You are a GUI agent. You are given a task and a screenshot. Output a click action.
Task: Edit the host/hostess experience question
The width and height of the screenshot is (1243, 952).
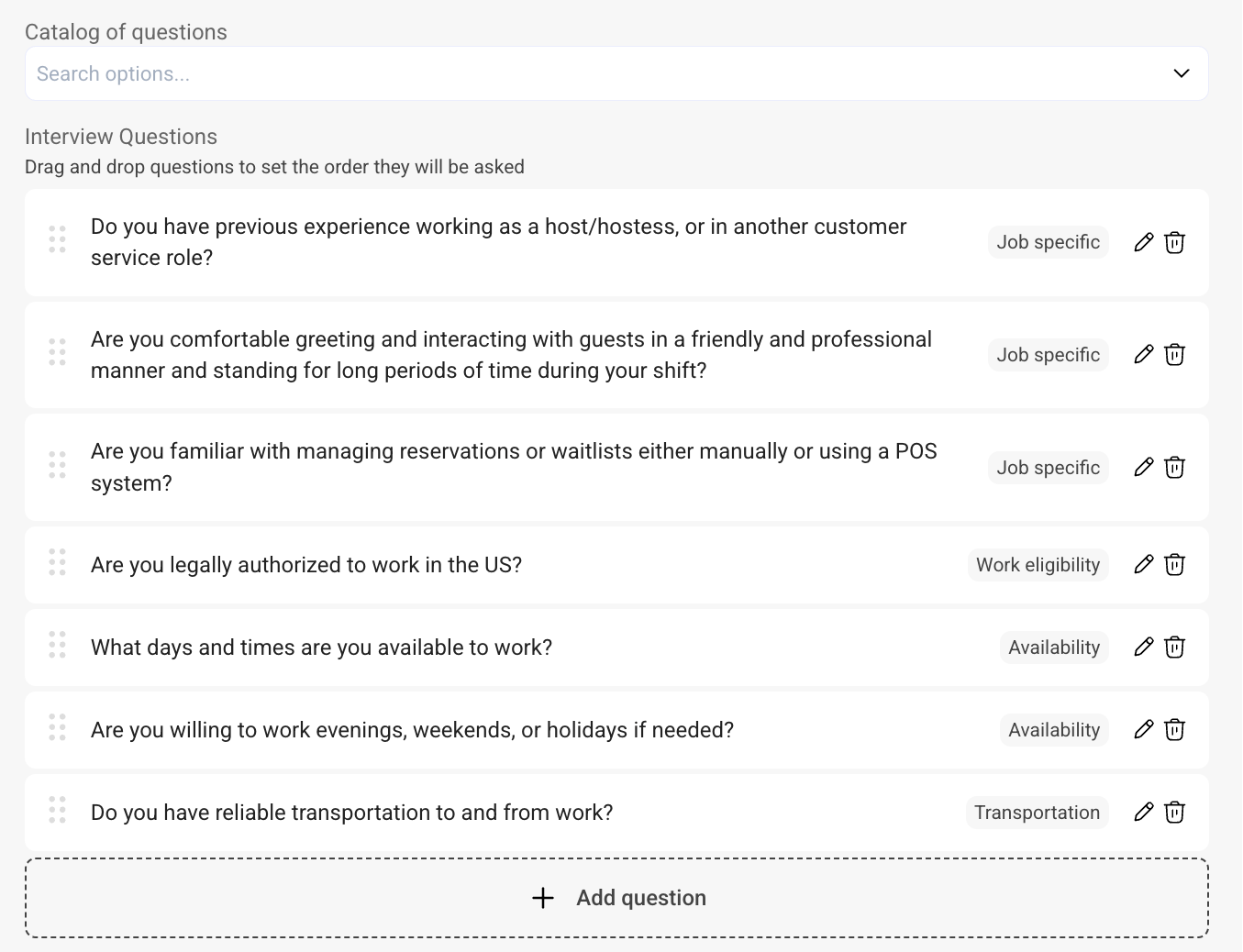[1143, 242]
